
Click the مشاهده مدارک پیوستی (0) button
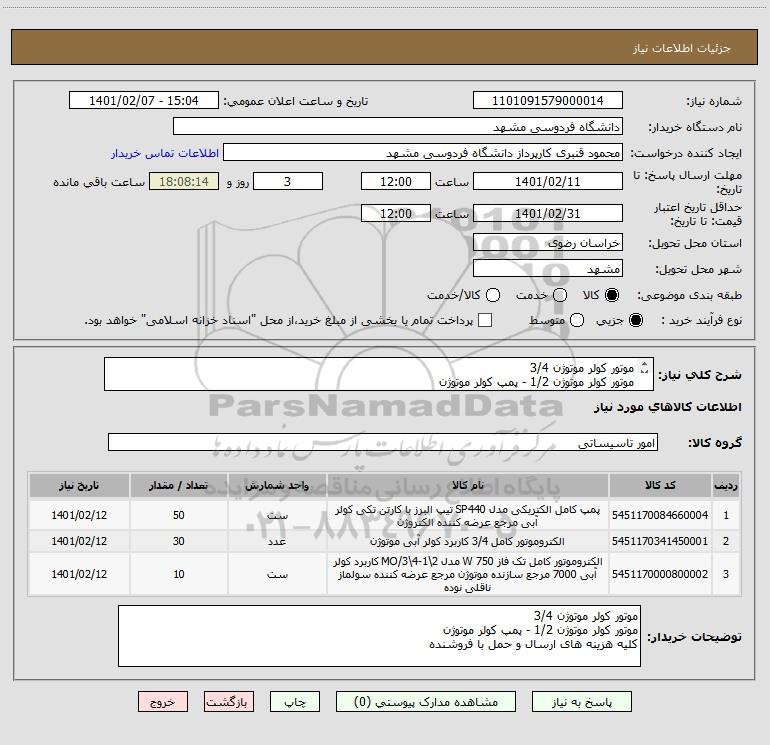pyautogui.click(x=426, y=702)
